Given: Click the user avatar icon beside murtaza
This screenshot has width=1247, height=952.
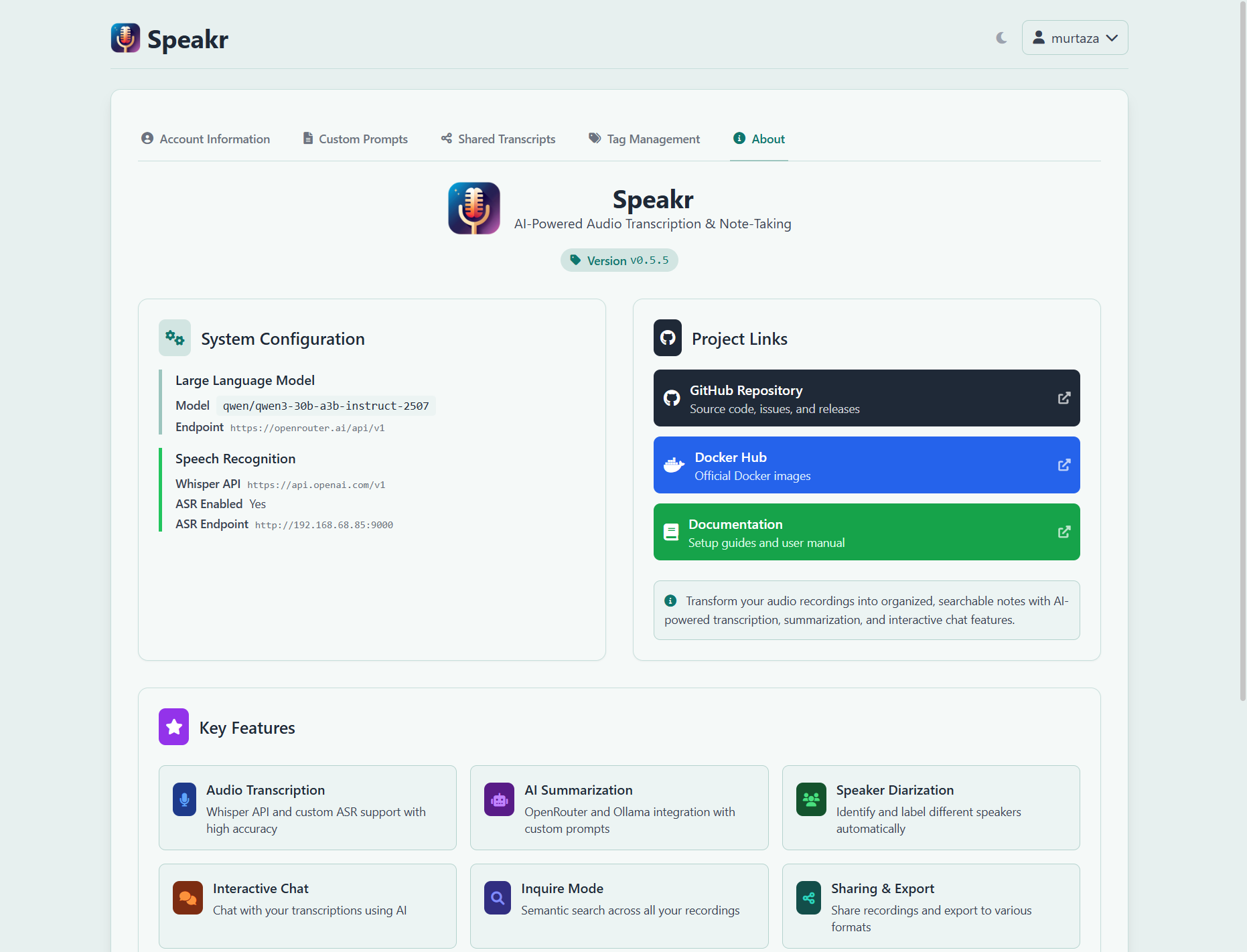Looking at the screenshot, I should tap(1039, 37).
